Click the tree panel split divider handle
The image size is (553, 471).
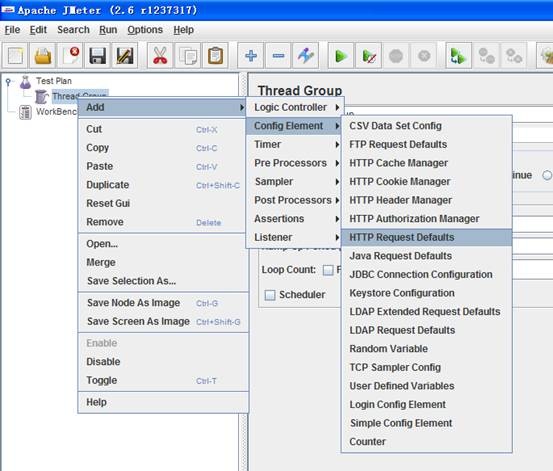coord(243,272)
